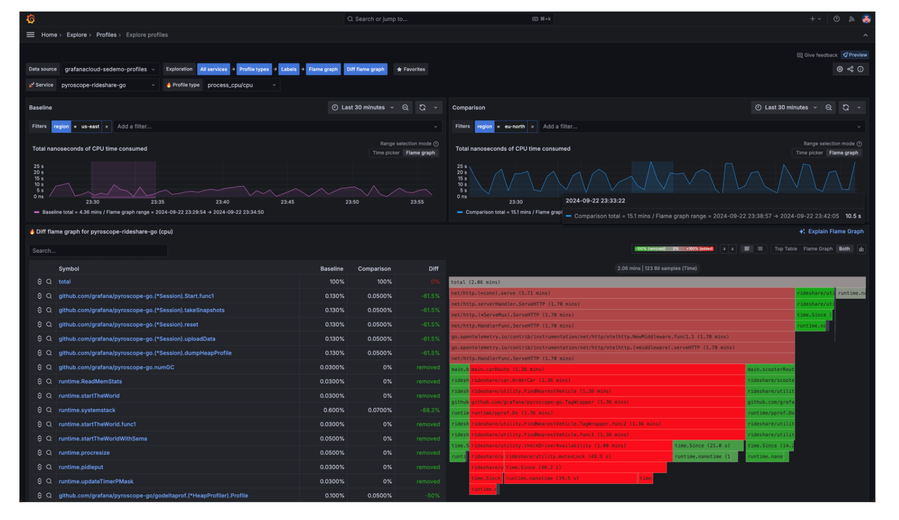Image resolution: width=899 pixels, height=520 pixels.
Task: Open the help question mark icon
Action: pos(837,19)
